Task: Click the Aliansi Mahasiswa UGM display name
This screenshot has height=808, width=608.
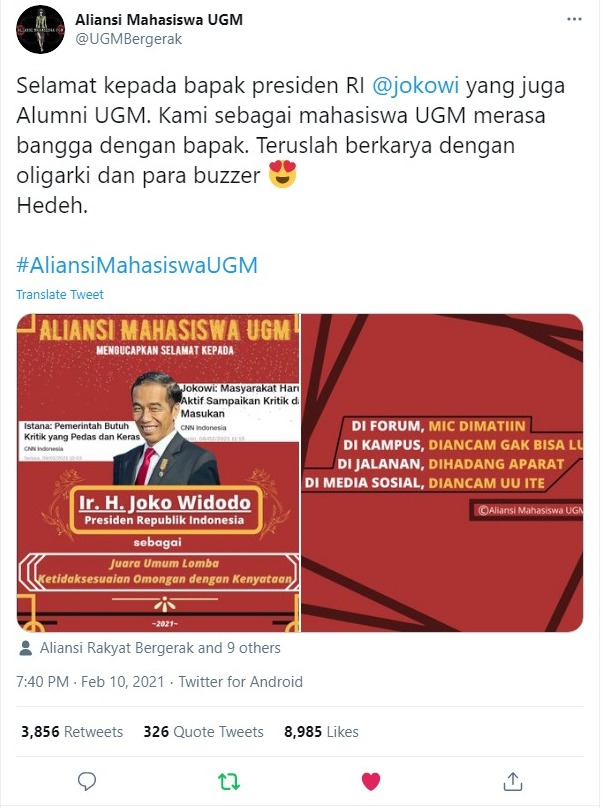Action: click(x=159, y=20)
